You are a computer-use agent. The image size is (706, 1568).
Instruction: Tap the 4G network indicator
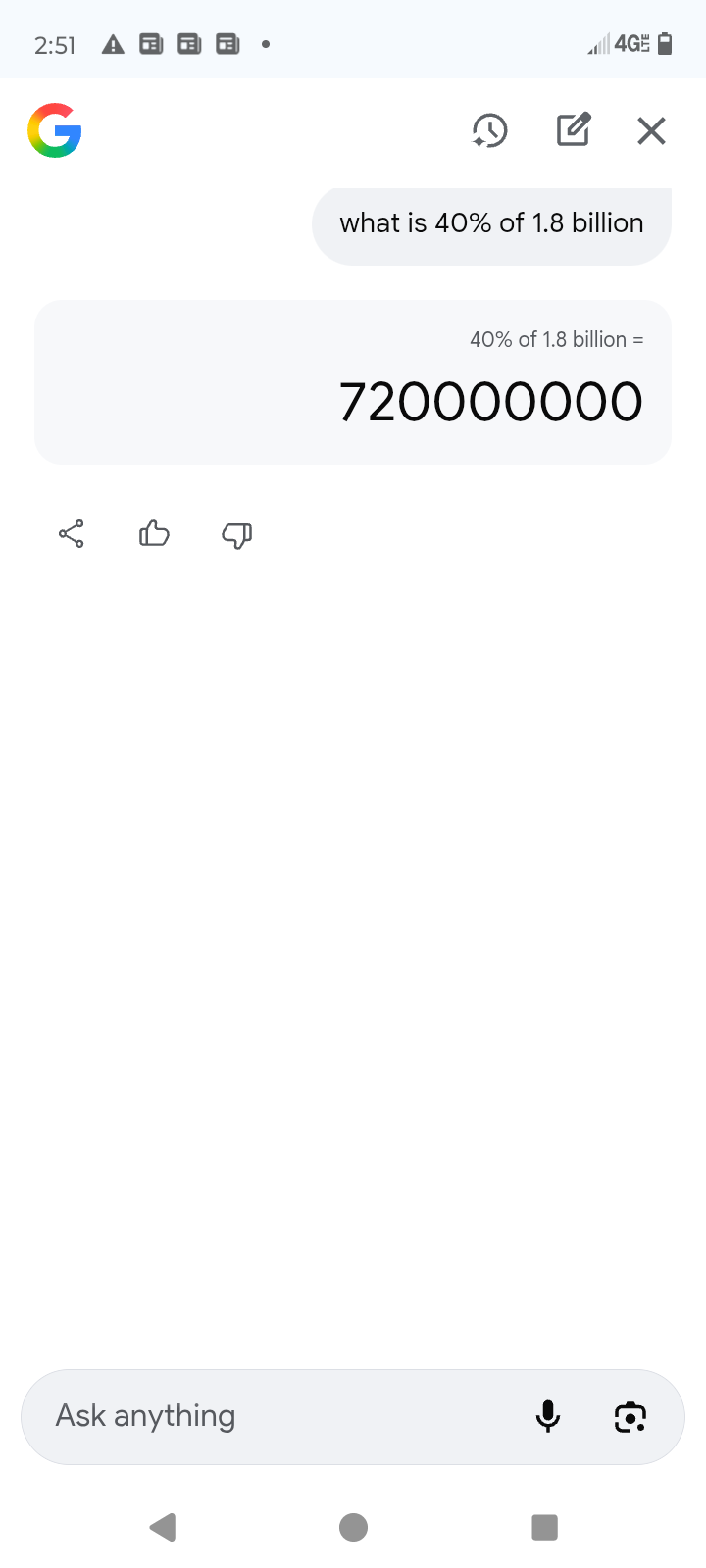[628, 43]
